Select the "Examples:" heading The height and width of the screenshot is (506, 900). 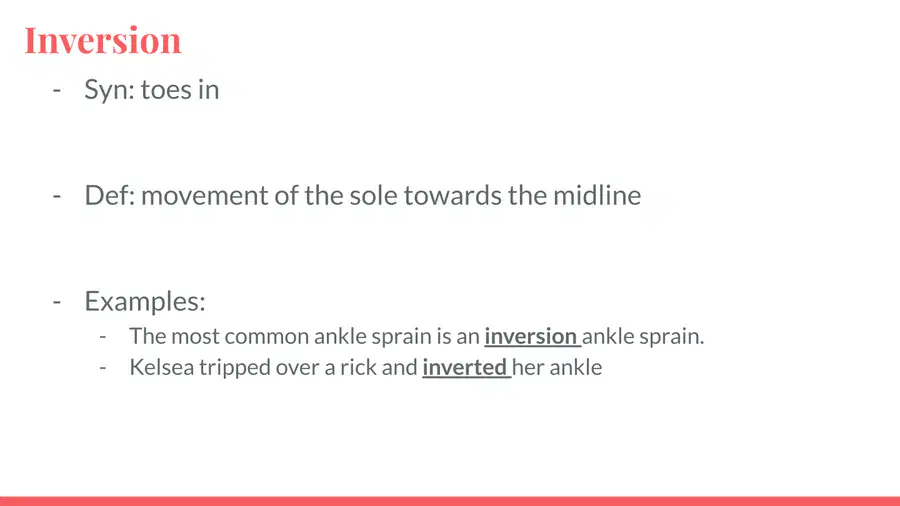click(145, 301)
